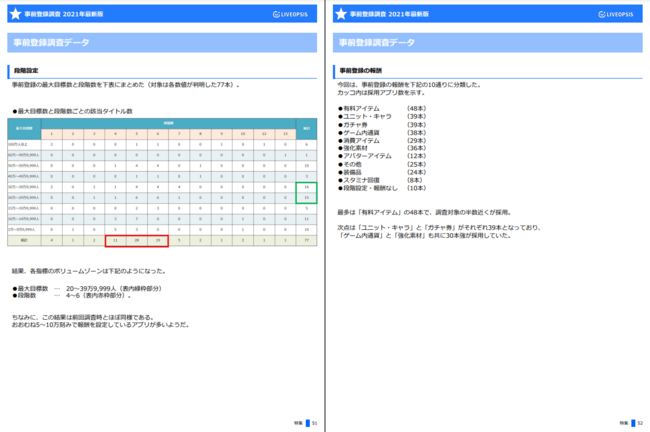Click the total cell 11 in the red box
650x432 pixels.
point(116,240)
